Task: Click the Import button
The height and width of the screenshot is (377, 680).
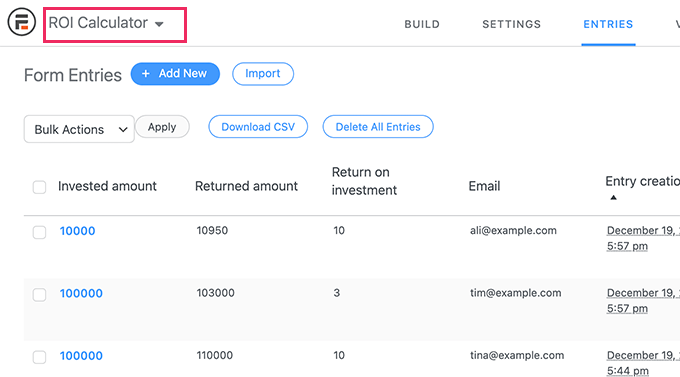Action: point(263,74)
